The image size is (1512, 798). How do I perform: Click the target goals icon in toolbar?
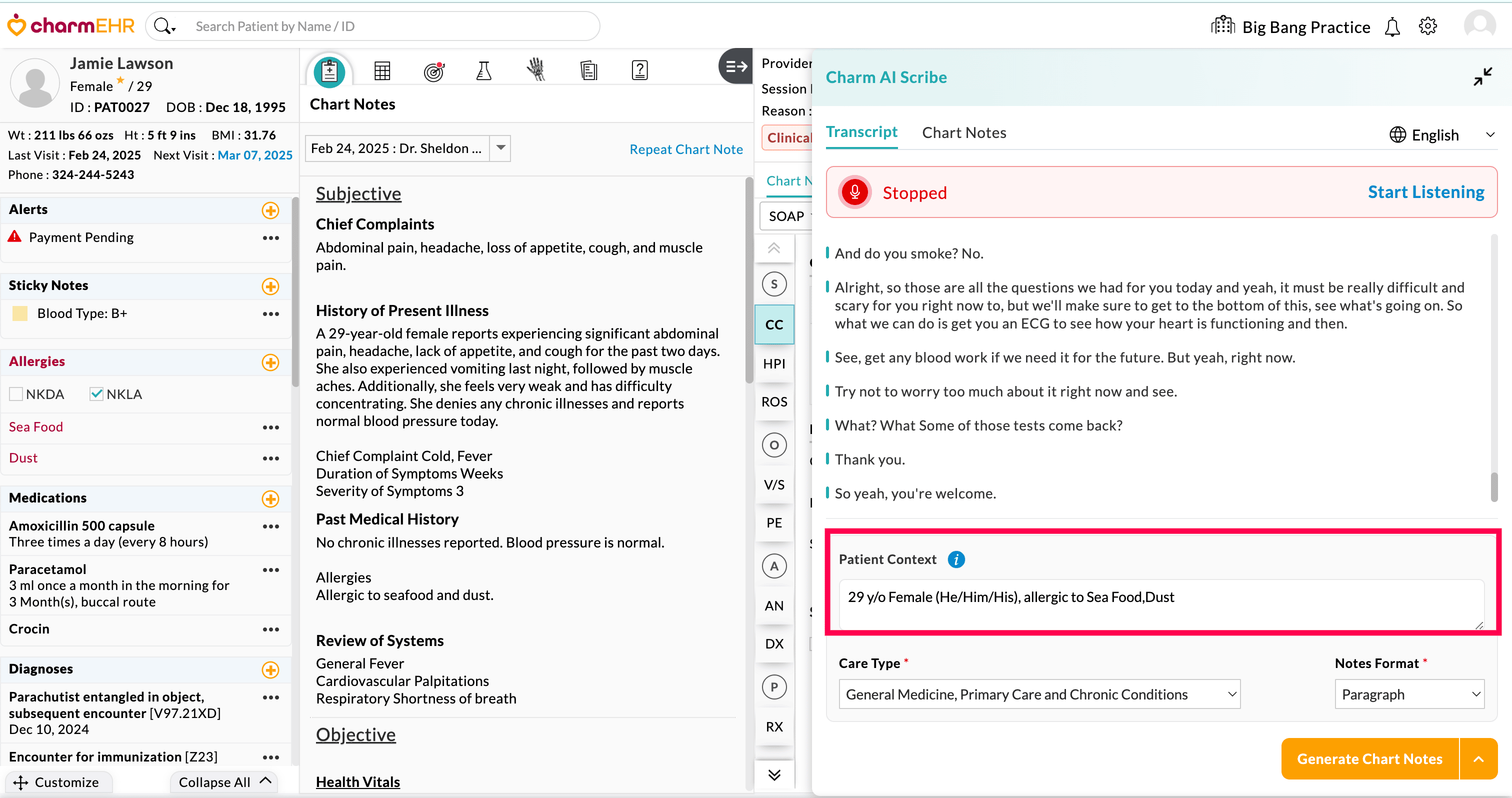click(x=434, y=71)
